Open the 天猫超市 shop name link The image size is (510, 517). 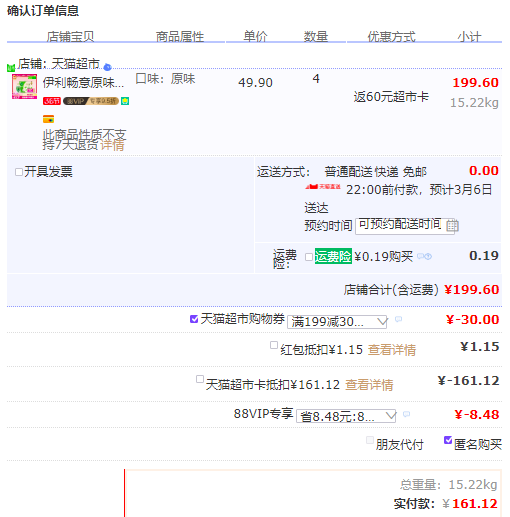coord(76,64)
